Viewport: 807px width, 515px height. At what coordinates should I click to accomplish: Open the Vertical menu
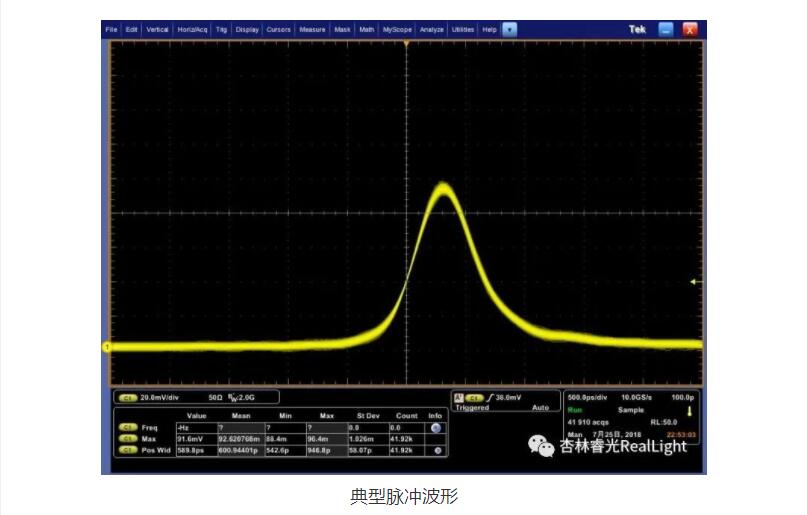(157, 30)
